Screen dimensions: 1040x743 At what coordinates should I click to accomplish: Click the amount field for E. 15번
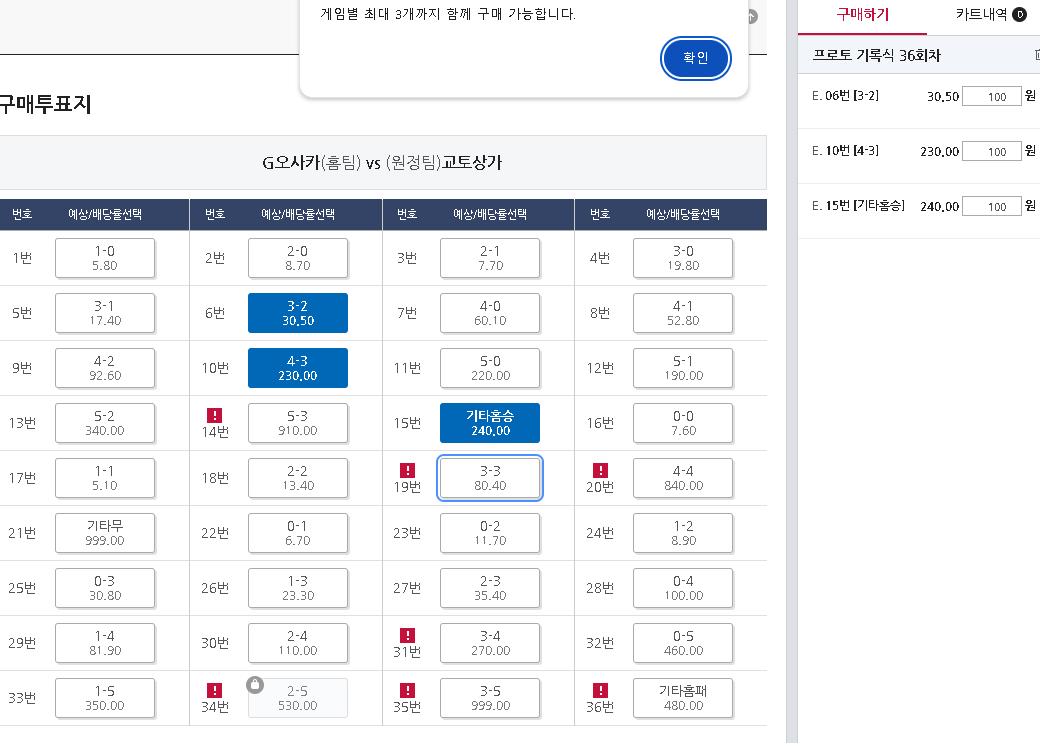click(x=991, y=206)
